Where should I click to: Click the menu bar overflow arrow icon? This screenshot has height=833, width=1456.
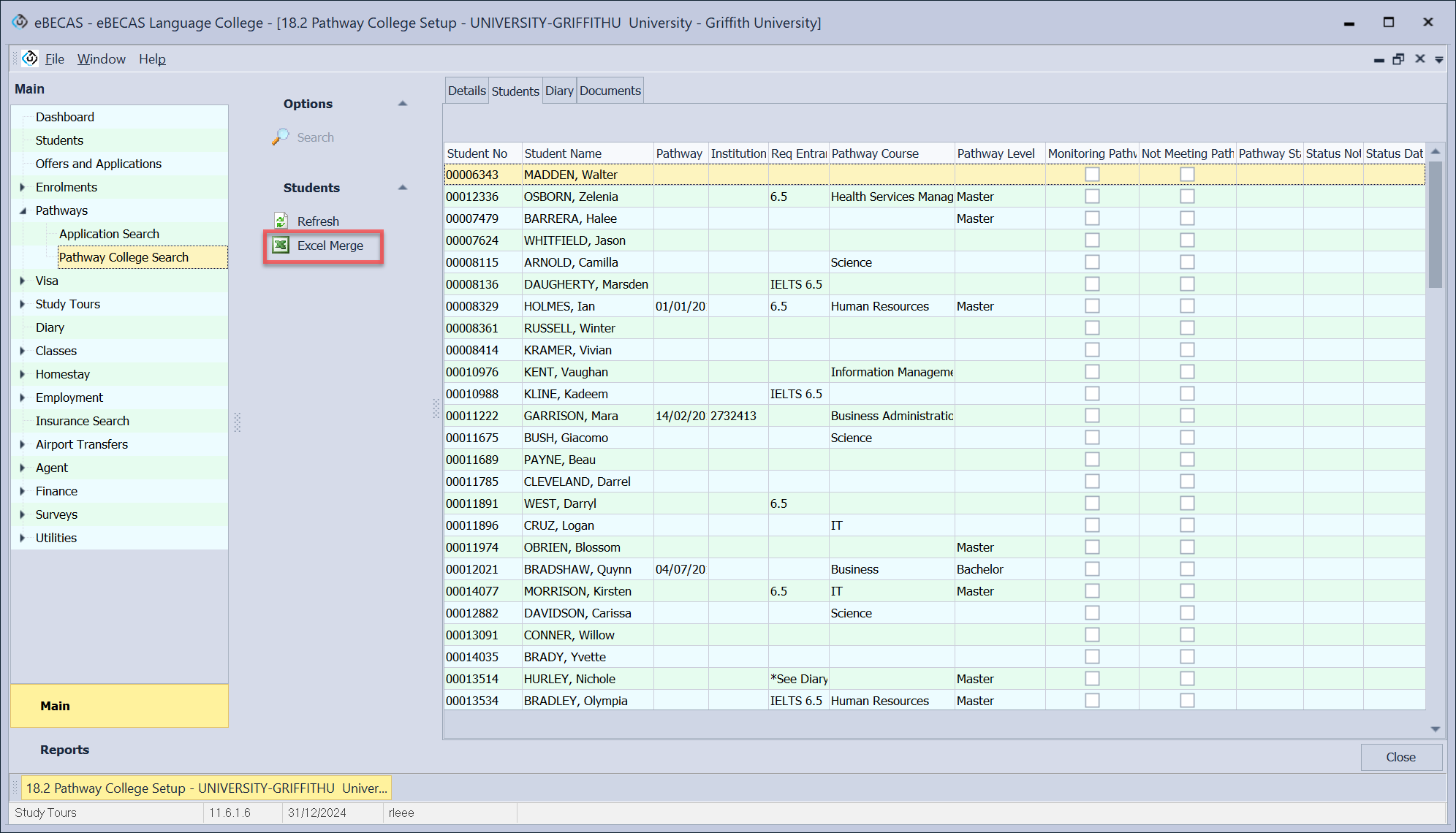point(1438,60)
